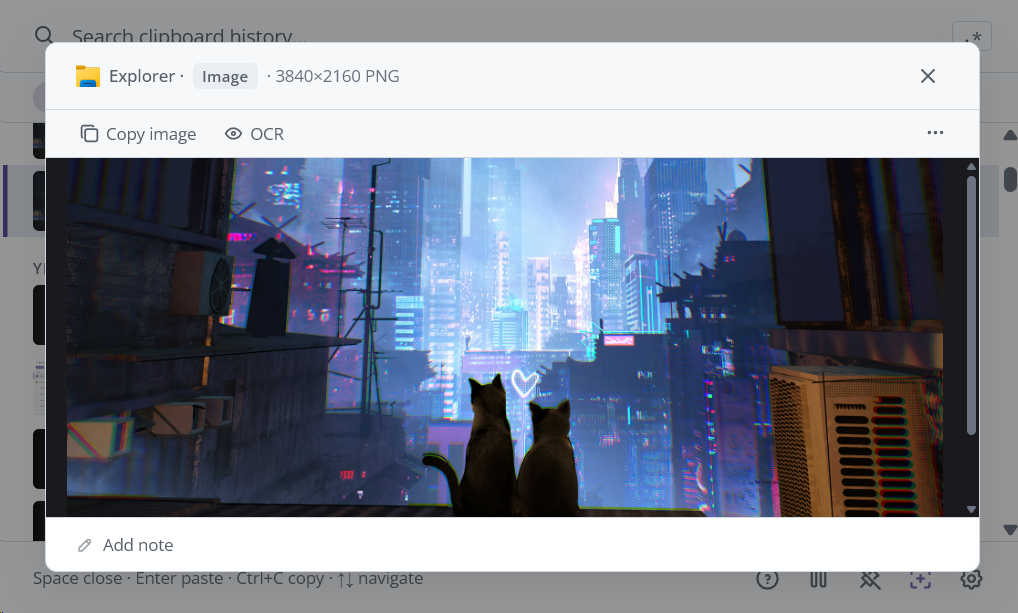Click the screen capture region icon
The image size is (1018, 613).
(920, 579)
